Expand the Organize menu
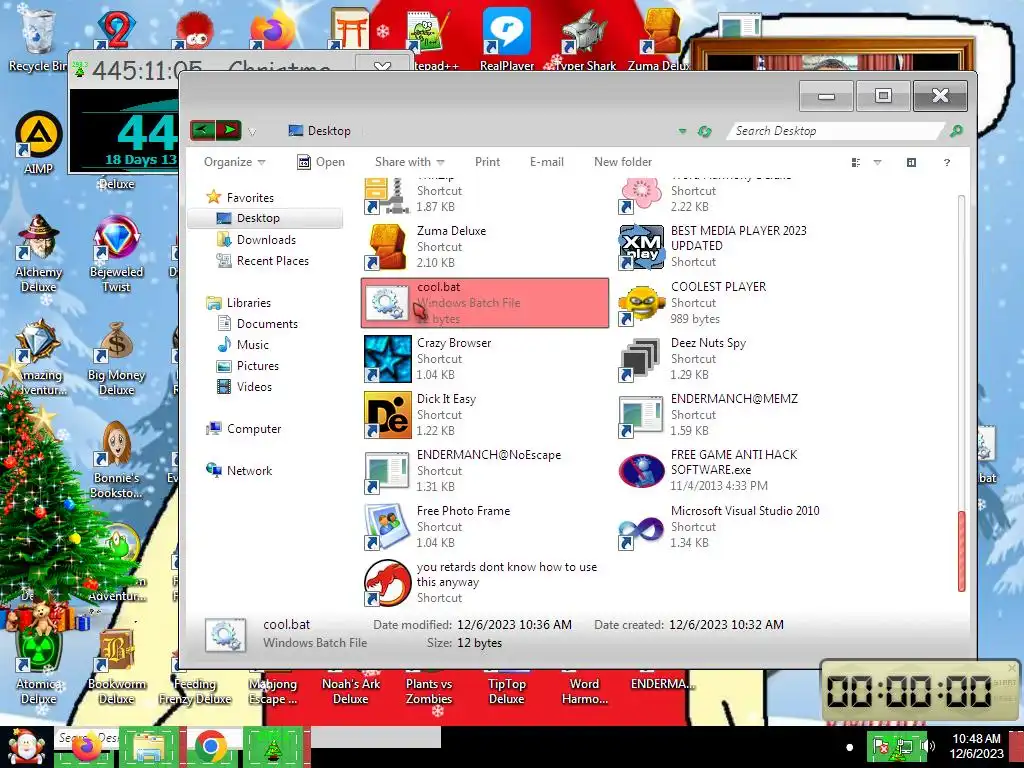This screenshot has width=1024, height=768. [234, 162]
